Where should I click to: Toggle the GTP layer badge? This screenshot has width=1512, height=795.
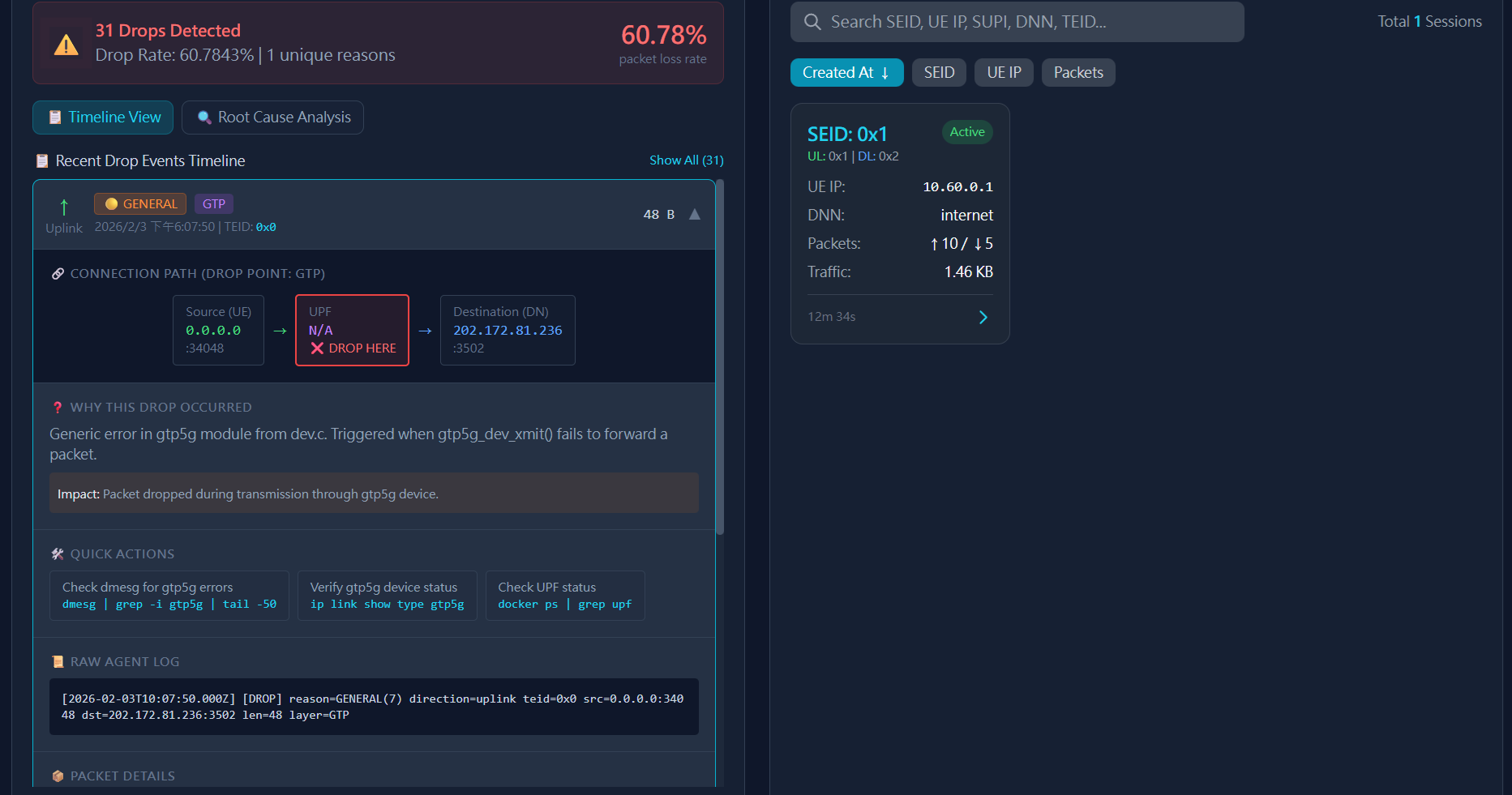(x=213, y=203)
